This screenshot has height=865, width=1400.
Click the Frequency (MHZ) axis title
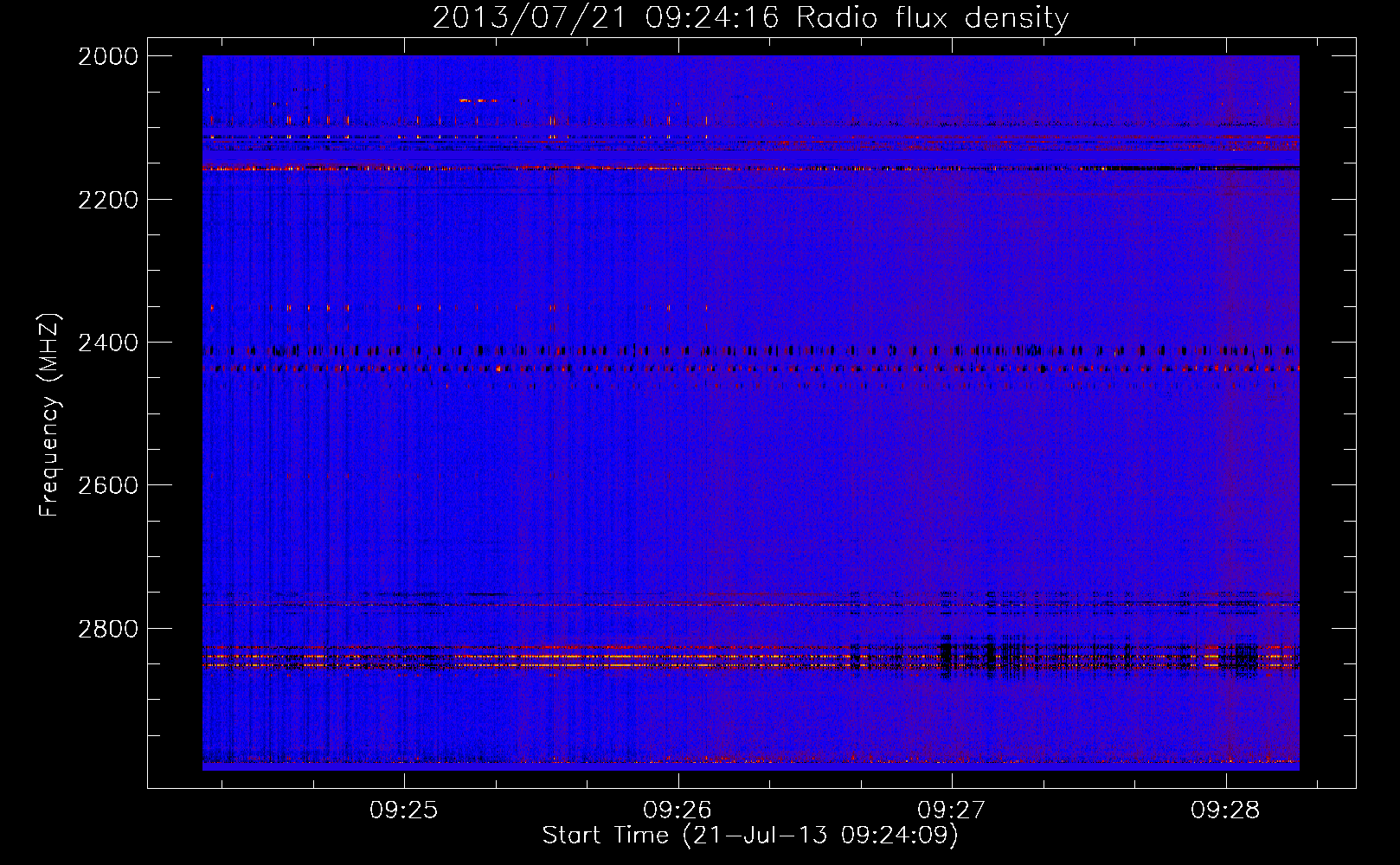[50, 415]
